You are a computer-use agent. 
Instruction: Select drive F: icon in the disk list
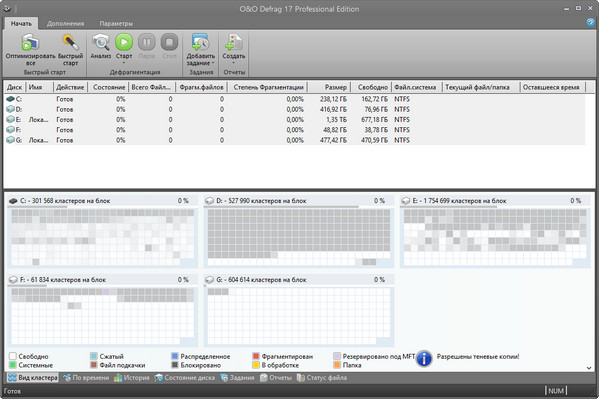coord(10,130)
